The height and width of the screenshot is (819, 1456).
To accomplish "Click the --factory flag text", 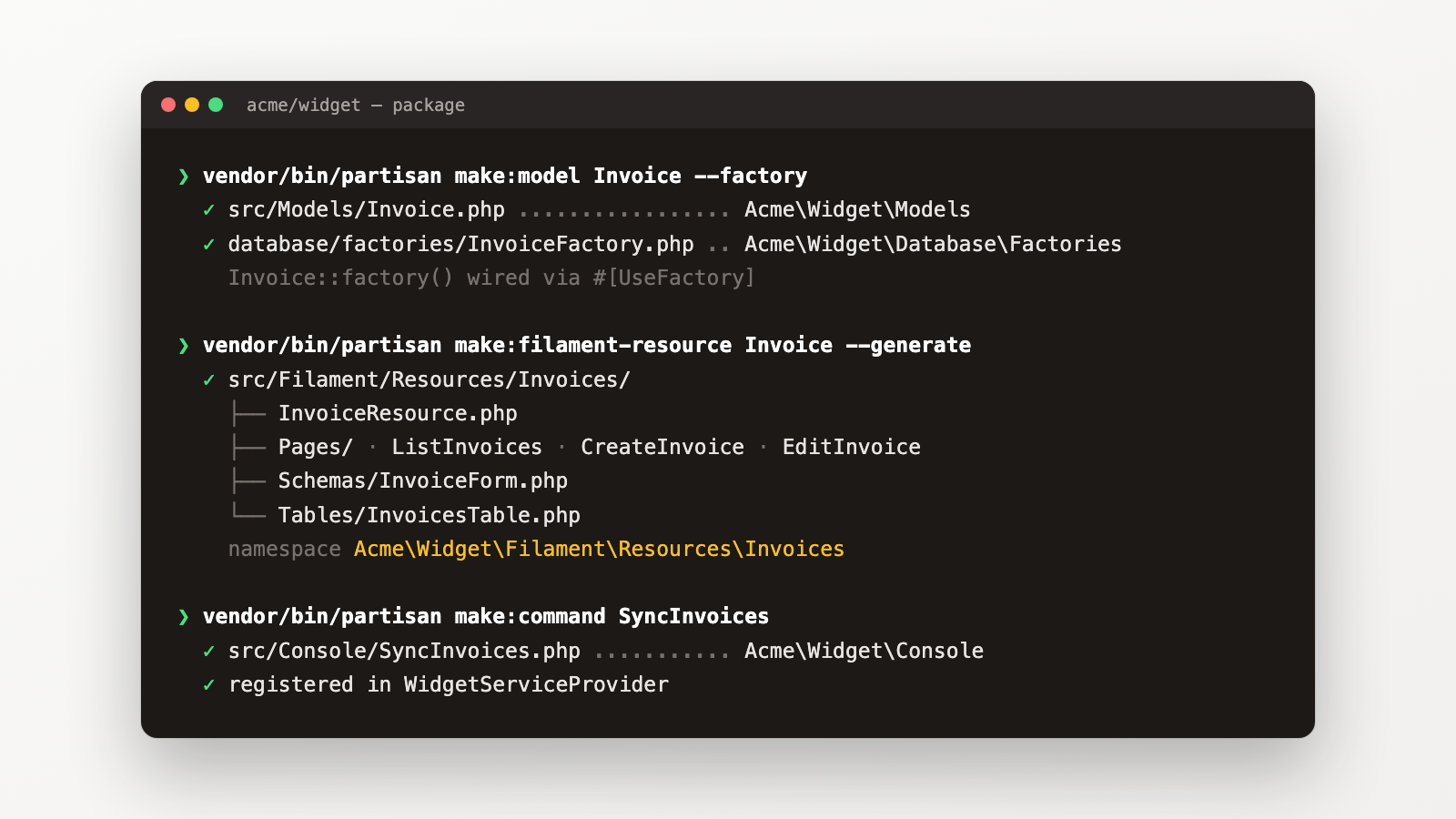I will tap(751, 176).
